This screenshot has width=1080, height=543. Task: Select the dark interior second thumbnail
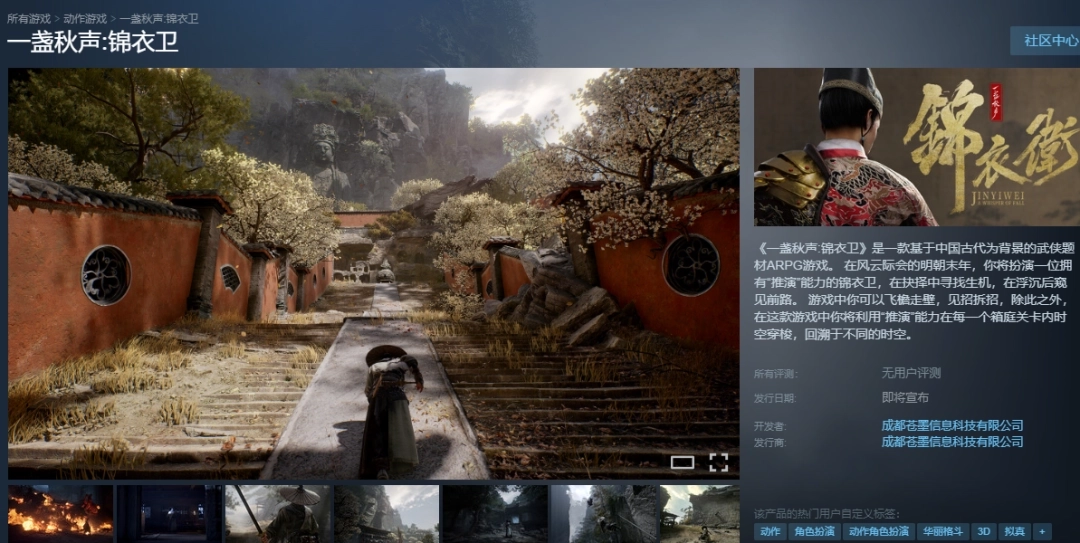[x=168, y=514]
